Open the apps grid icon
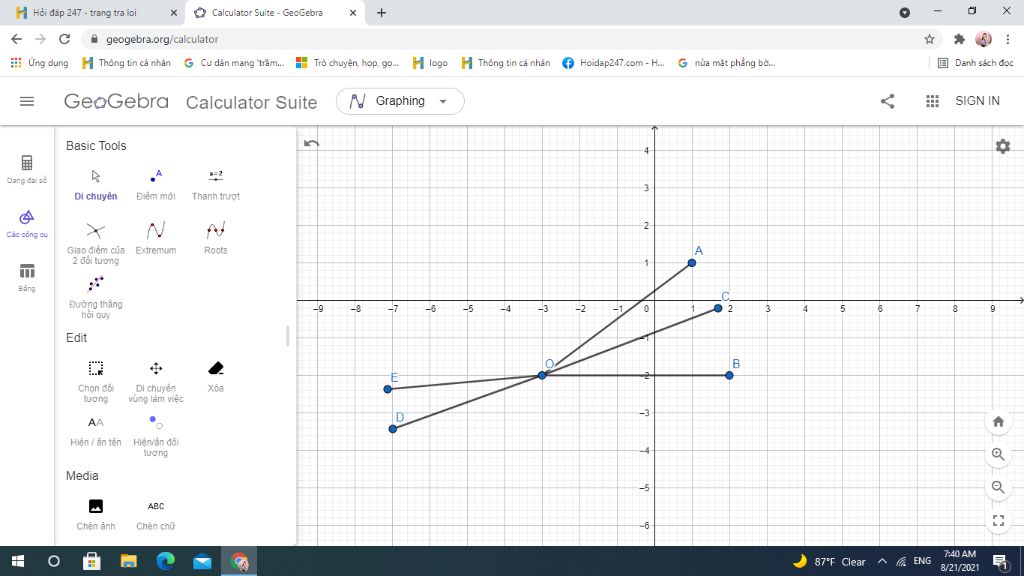This screenshot has height=576, width=1024. (x=932, y=101)
